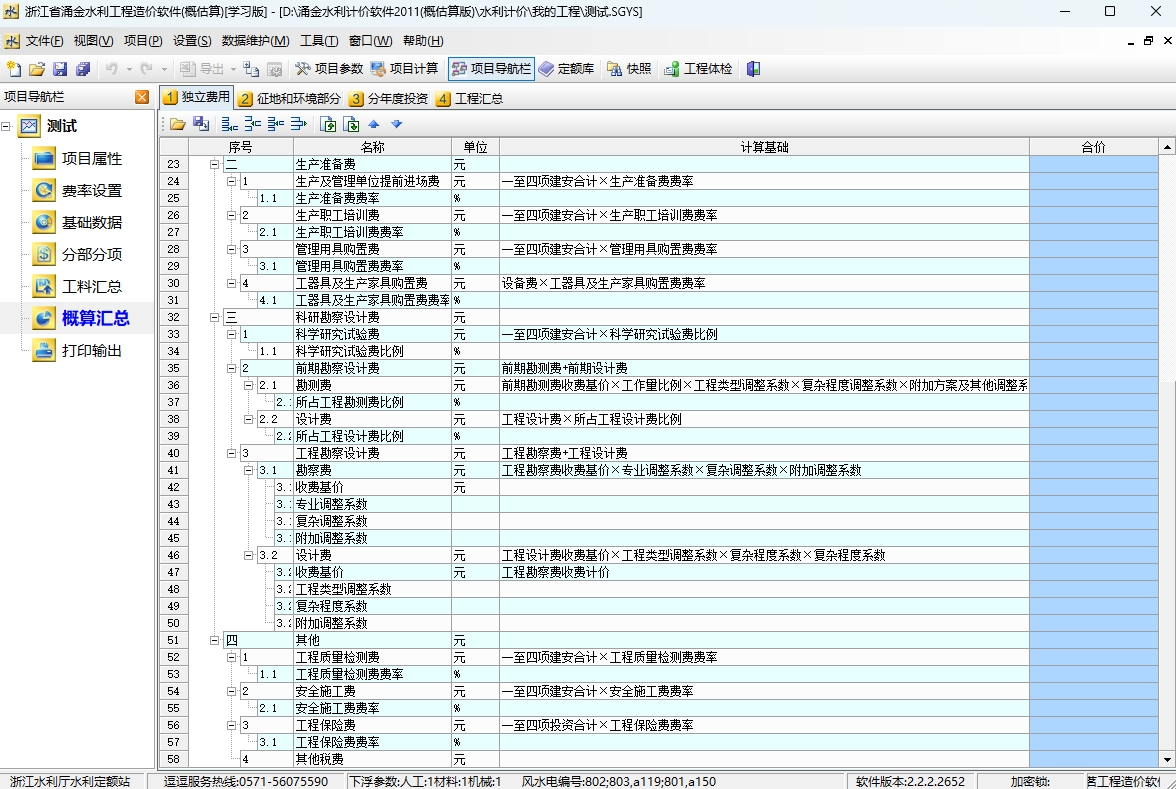Click the move up blue arrow icon
Image resolution: width=1176 pixels, height=789 pixels.
(374, 124)
